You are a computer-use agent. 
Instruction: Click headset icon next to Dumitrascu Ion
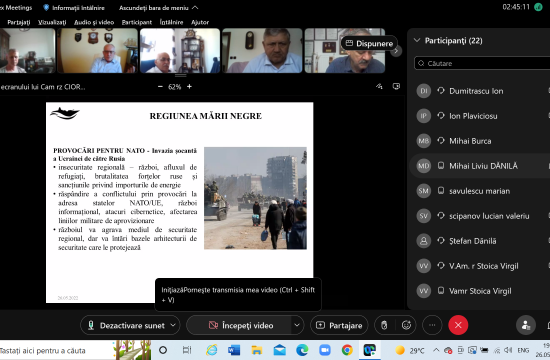point(441,91)
